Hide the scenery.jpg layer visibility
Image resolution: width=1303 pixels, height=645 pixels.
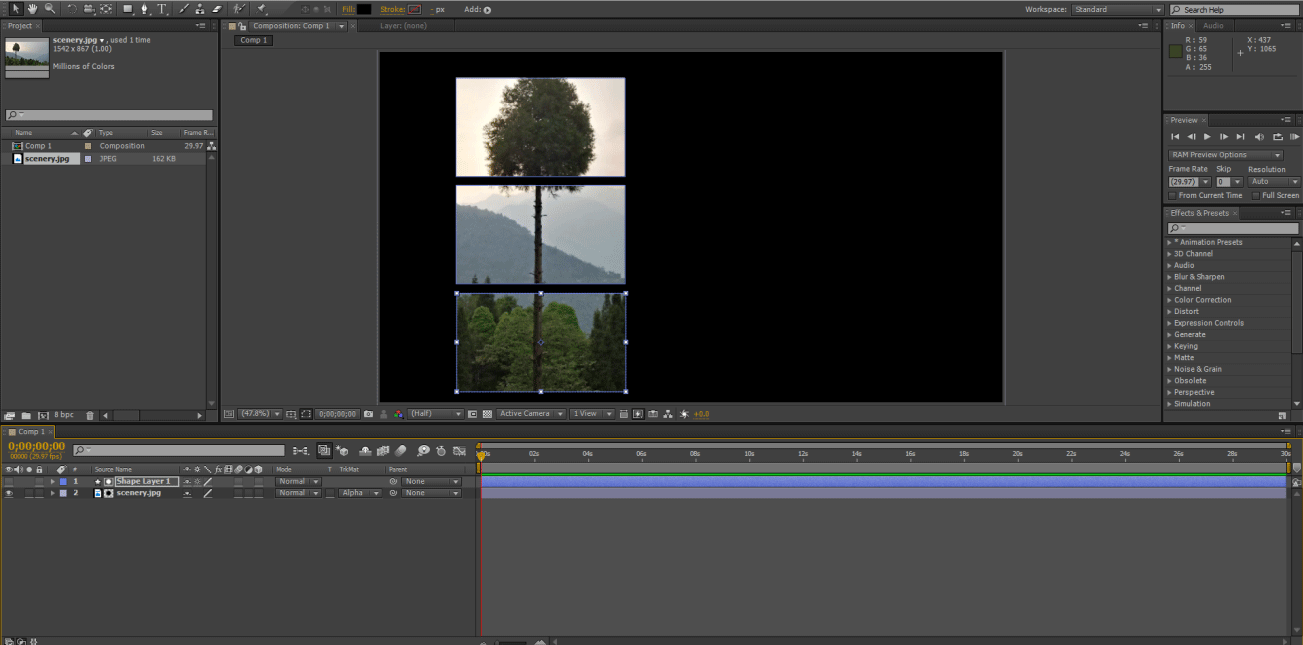pyautogui.click(x=9, y=493)
